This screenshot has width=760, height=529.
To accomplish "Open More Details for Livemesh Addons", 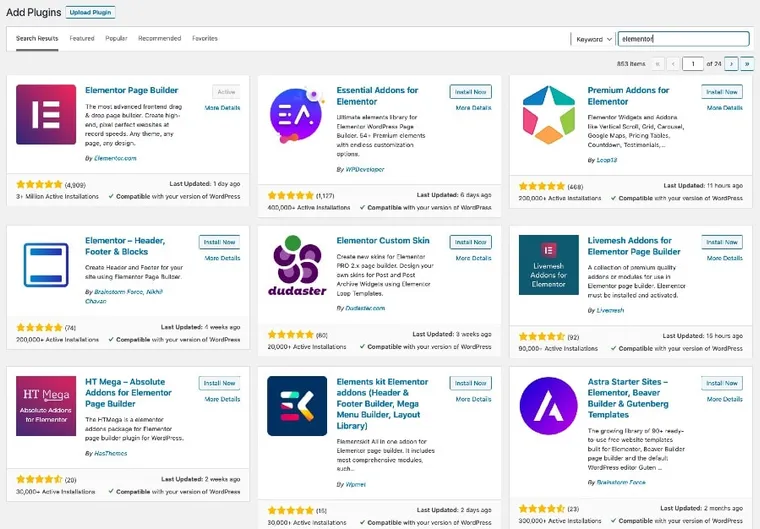I will (x=725, y=258).
